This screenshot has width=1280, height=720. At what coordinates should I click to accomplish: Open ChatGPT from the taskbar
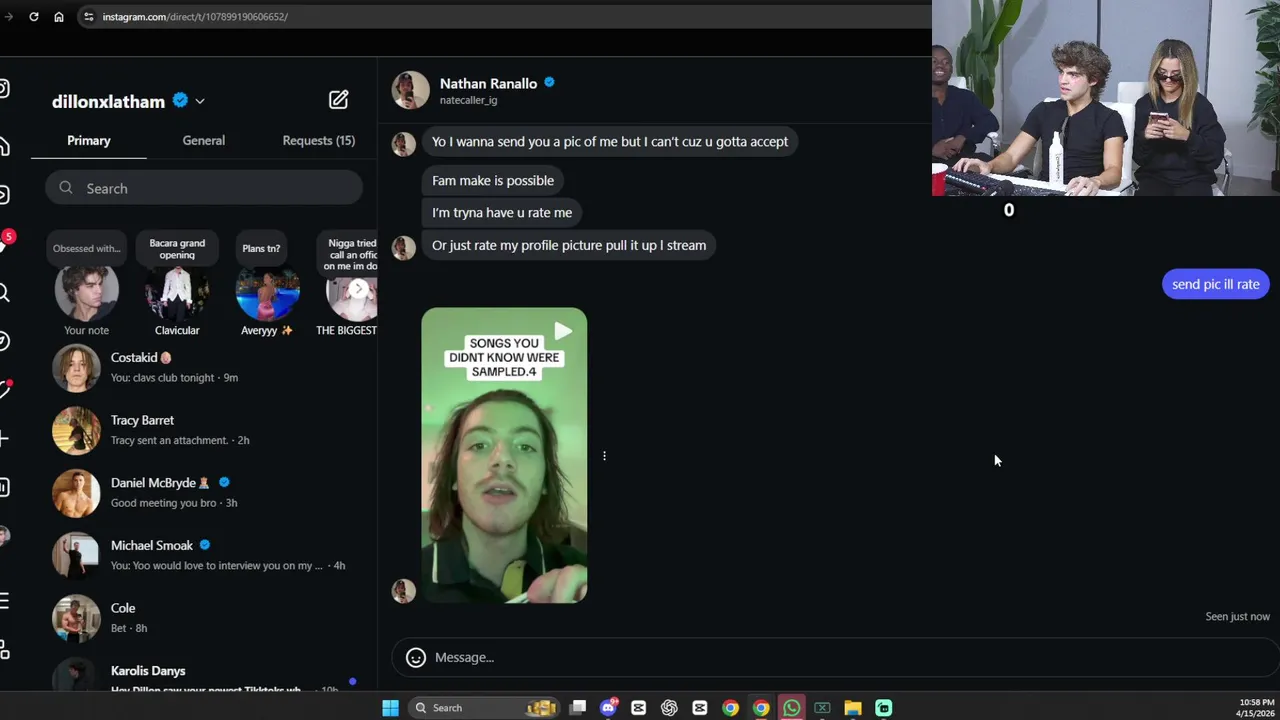[669, 708]
